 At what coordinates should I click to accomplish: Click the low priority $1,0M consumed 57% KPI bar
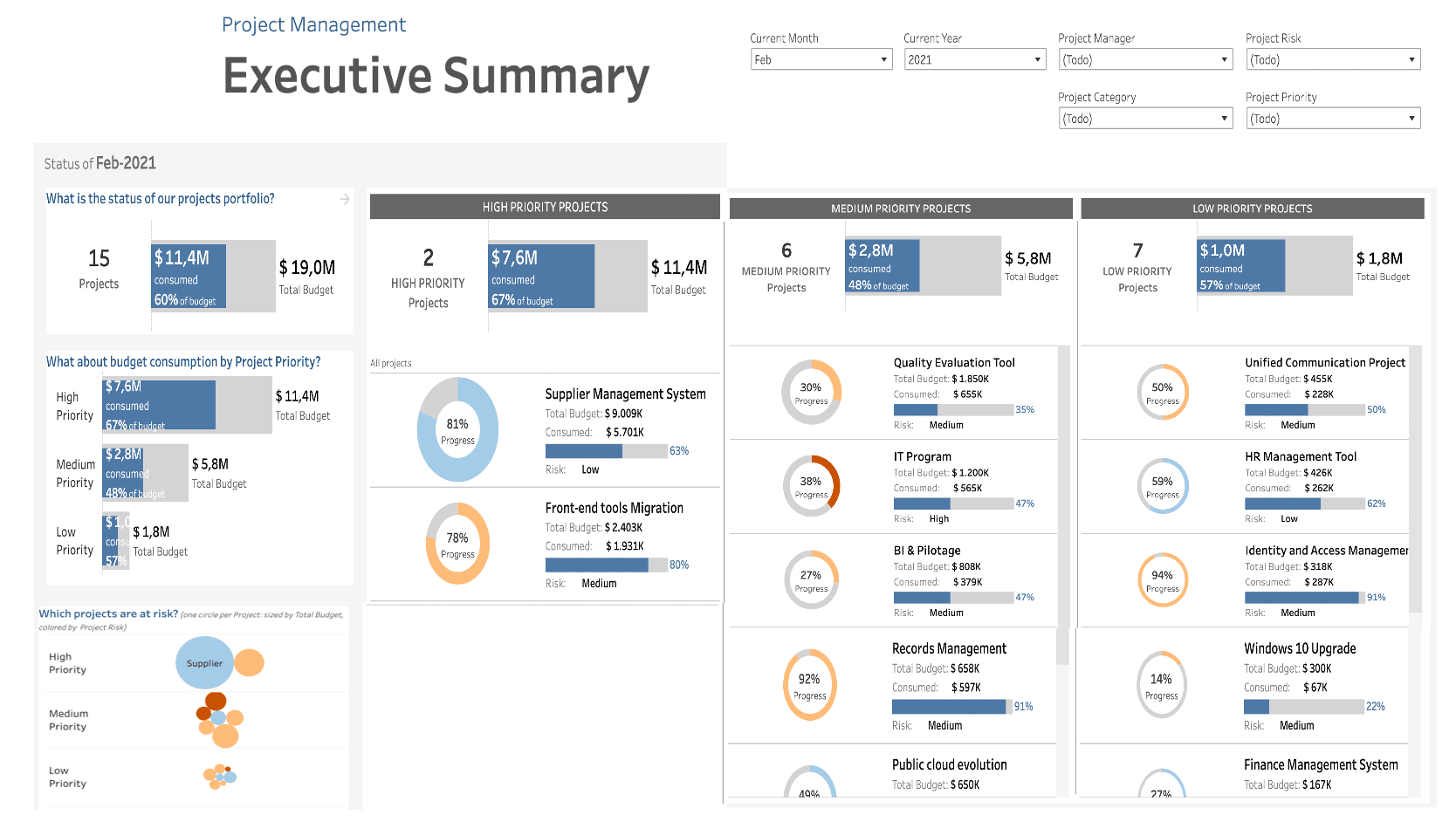coord(1241,265)
